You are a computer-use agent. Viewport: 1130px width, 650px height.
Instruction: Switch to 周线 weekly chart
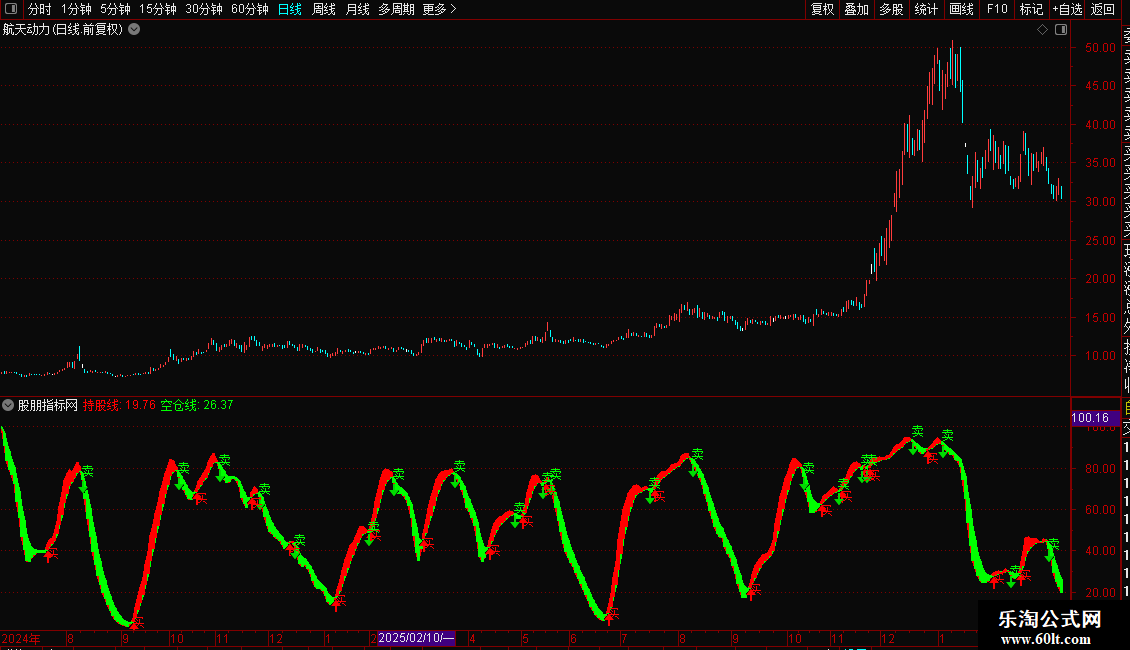[x=324, y=9]
